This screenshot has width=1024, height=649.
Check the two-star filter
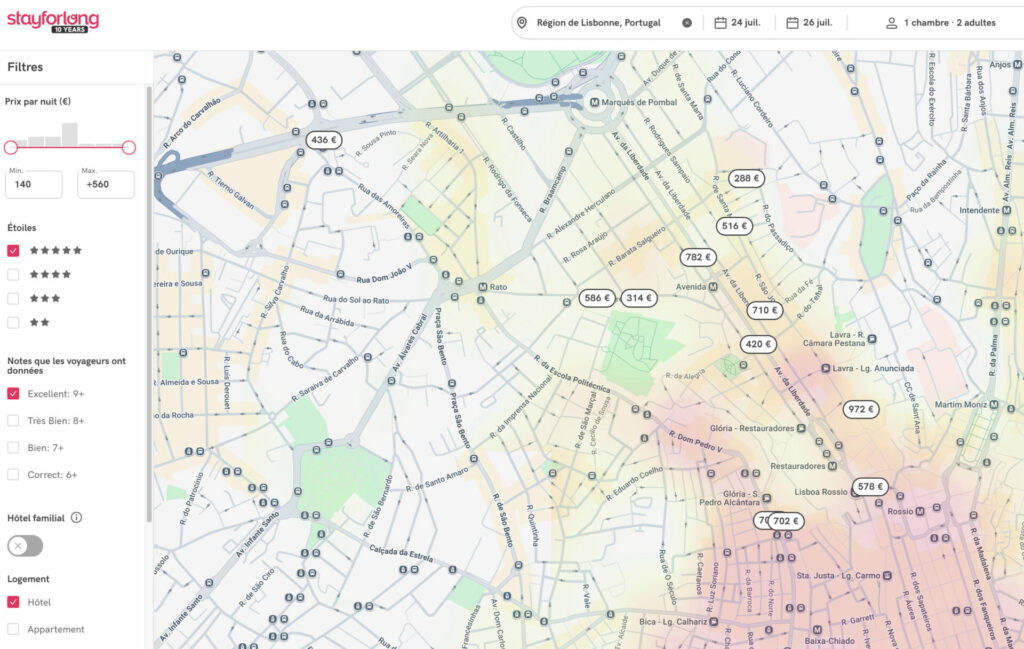[x=13, y=323]
